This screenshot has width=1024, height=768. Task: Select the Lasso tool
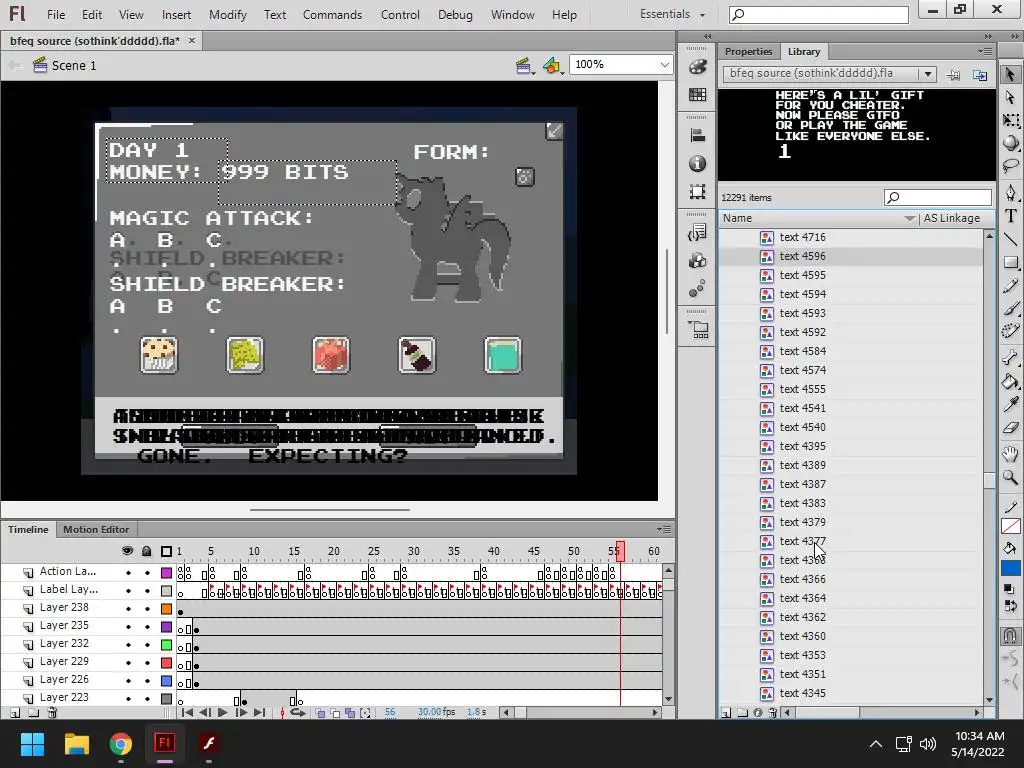click(x=1010, y=166)
